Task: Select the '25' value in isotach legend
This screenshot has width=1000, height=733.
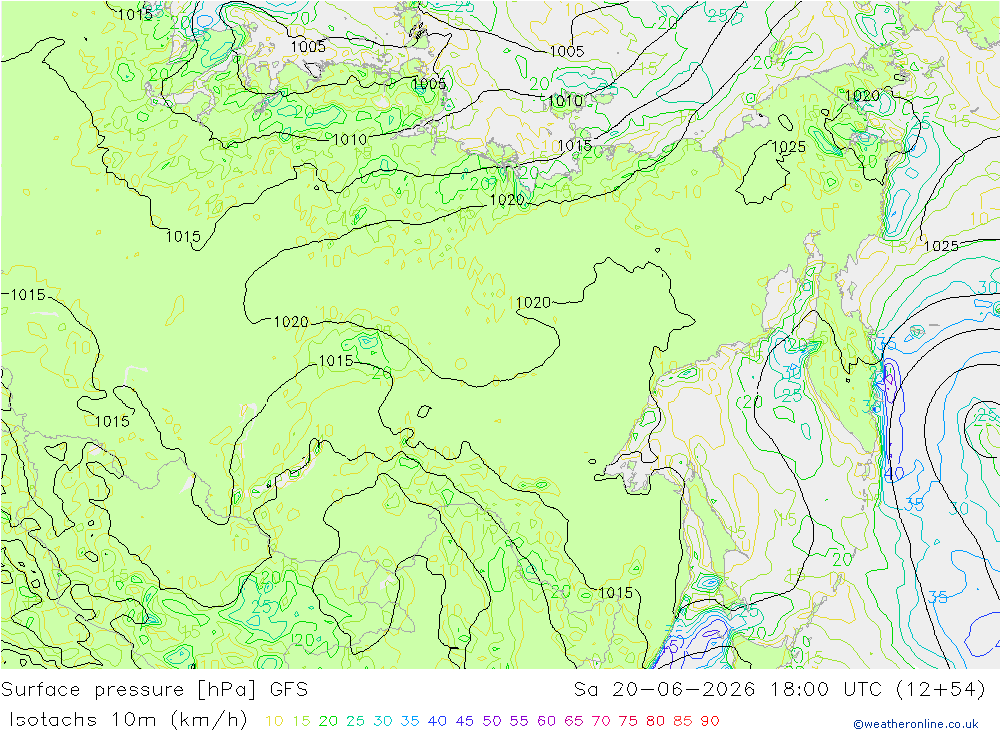Action: 355,721
